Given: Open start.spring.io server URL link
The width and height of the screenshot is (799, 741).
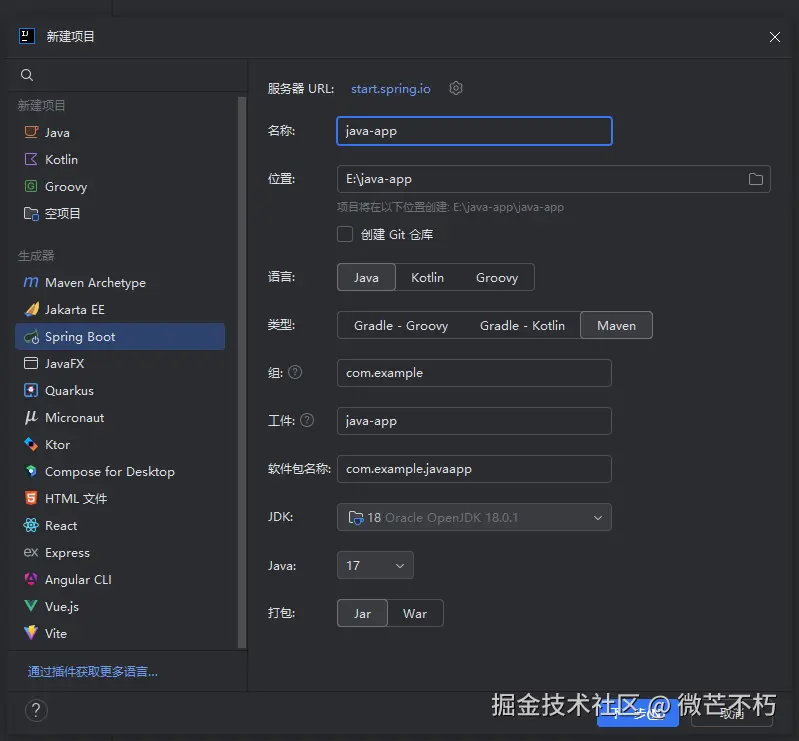Looking at the screenshot, I should click(391, 89).
